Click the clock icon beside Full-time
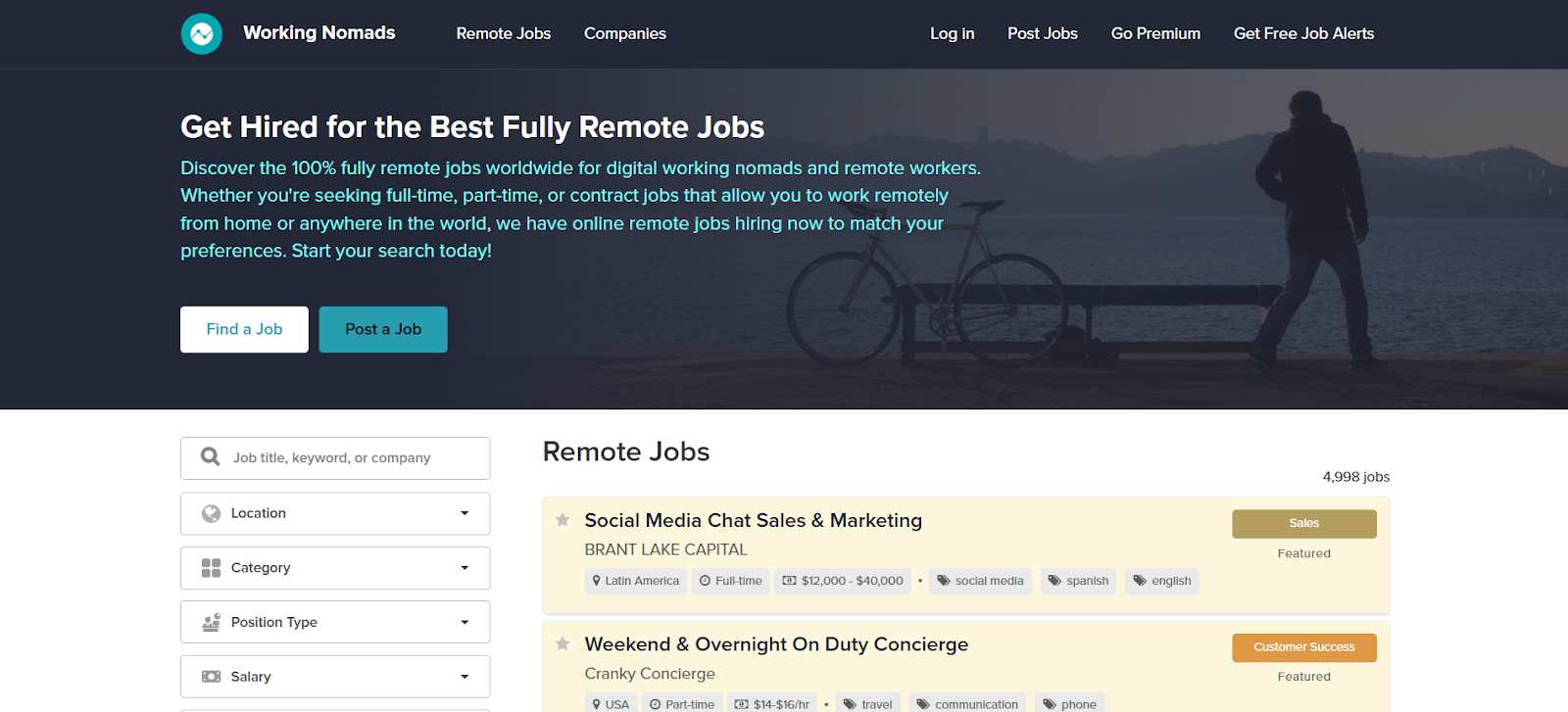This screenshot has height=712, width=1568. coord(705,581)
